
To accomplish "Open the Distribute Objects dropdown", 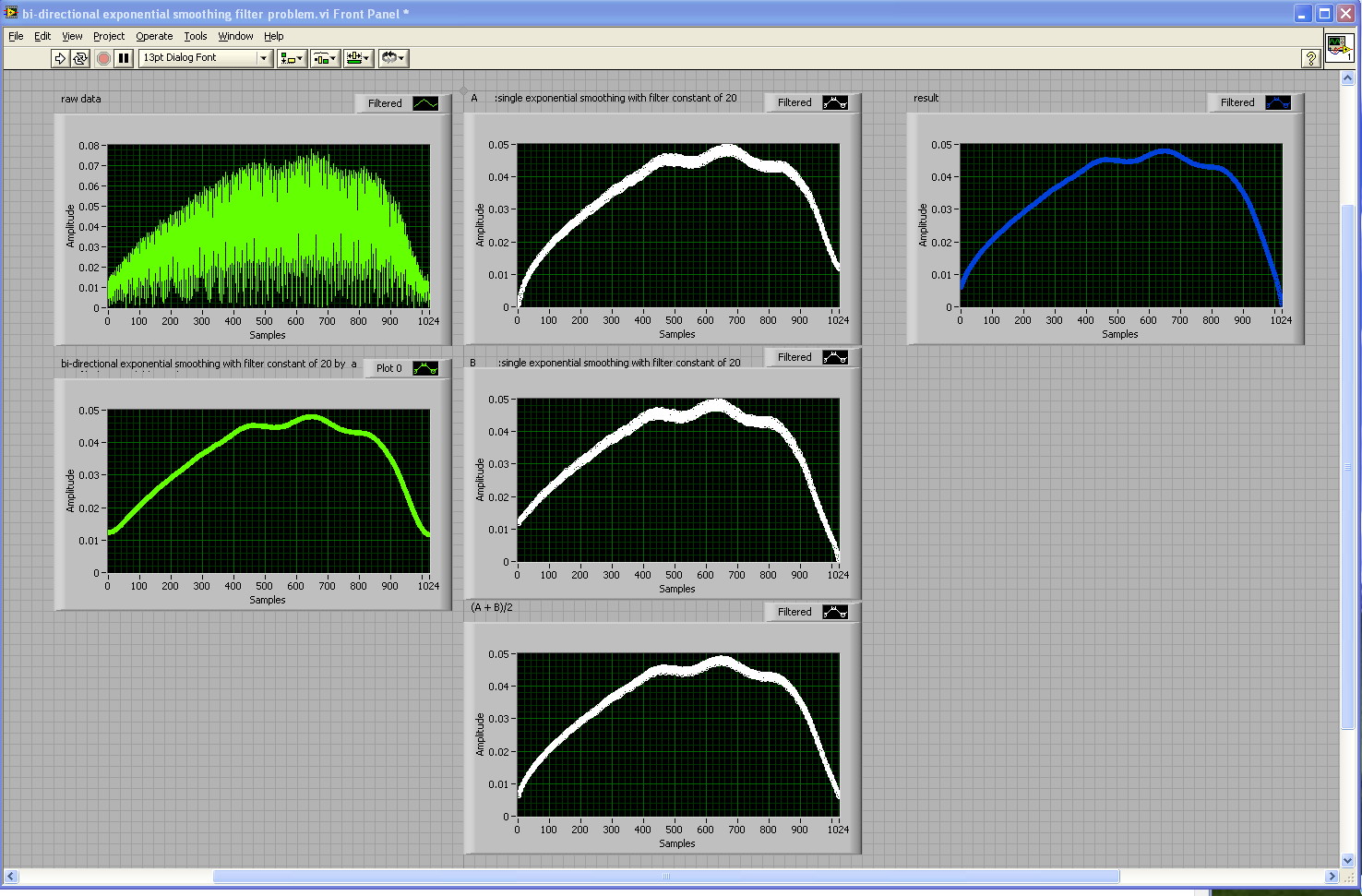I will pyautogui.click(x=325, y=58).
